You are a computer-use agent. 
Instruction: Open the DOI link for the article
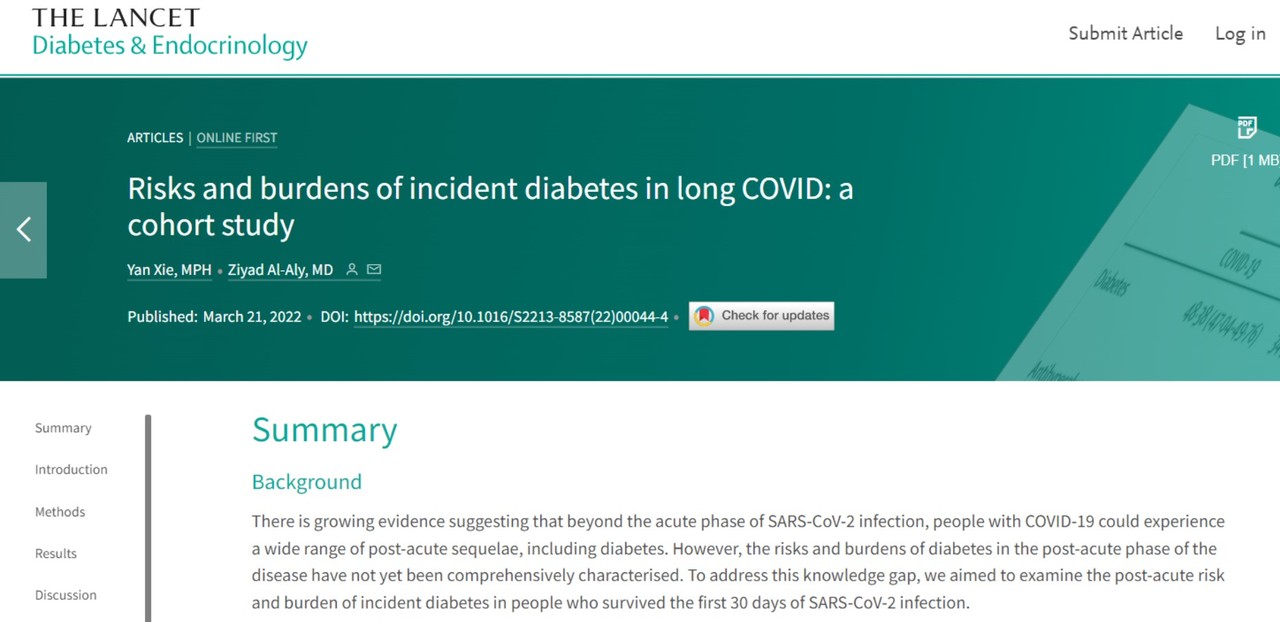tap(511, 317)
